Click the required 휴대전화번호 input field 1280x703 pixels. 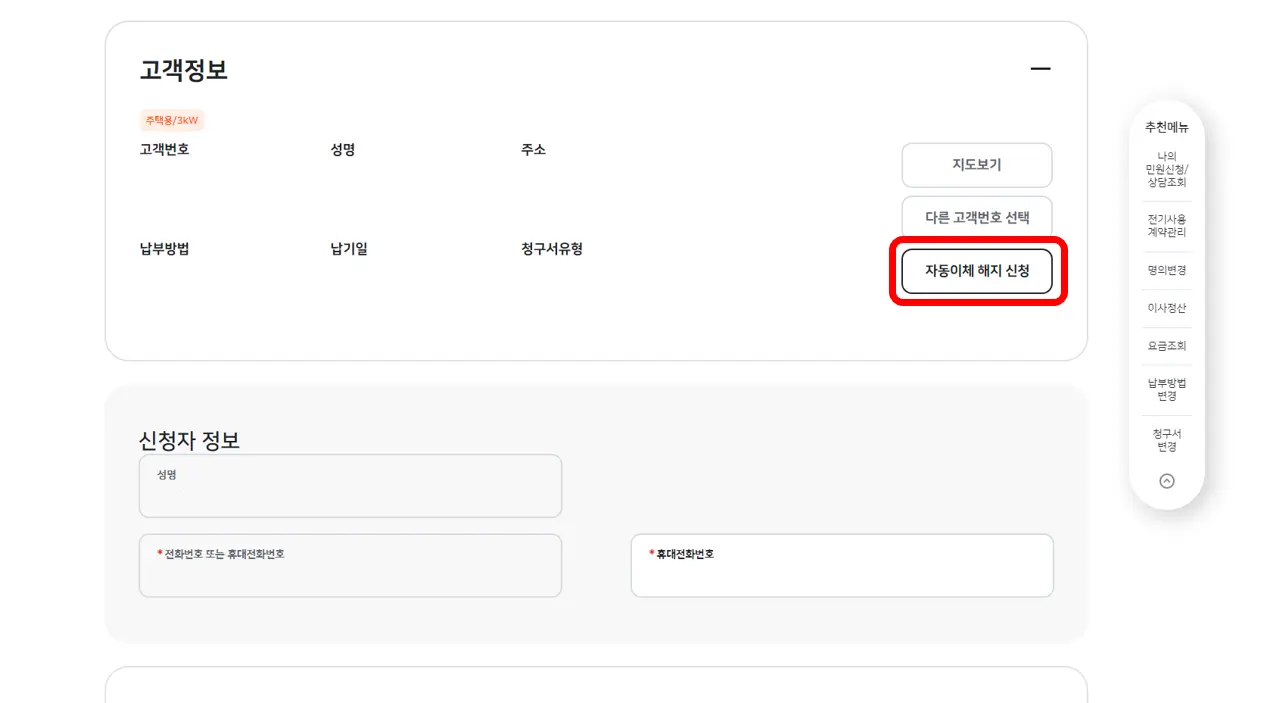point(841,565)
